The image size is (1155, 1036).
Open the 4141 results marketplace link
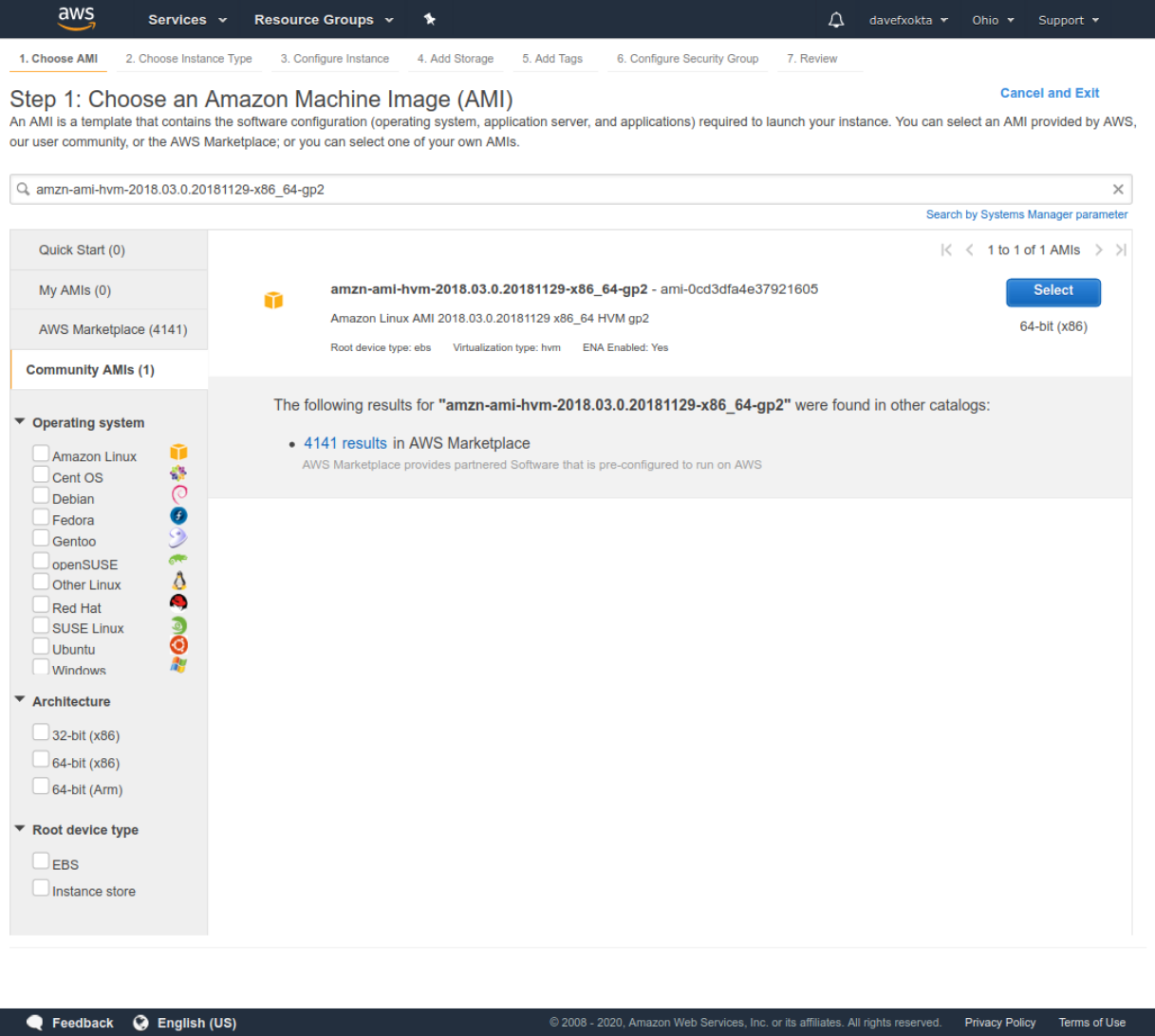pyautogui.click(x=345, y=443)
